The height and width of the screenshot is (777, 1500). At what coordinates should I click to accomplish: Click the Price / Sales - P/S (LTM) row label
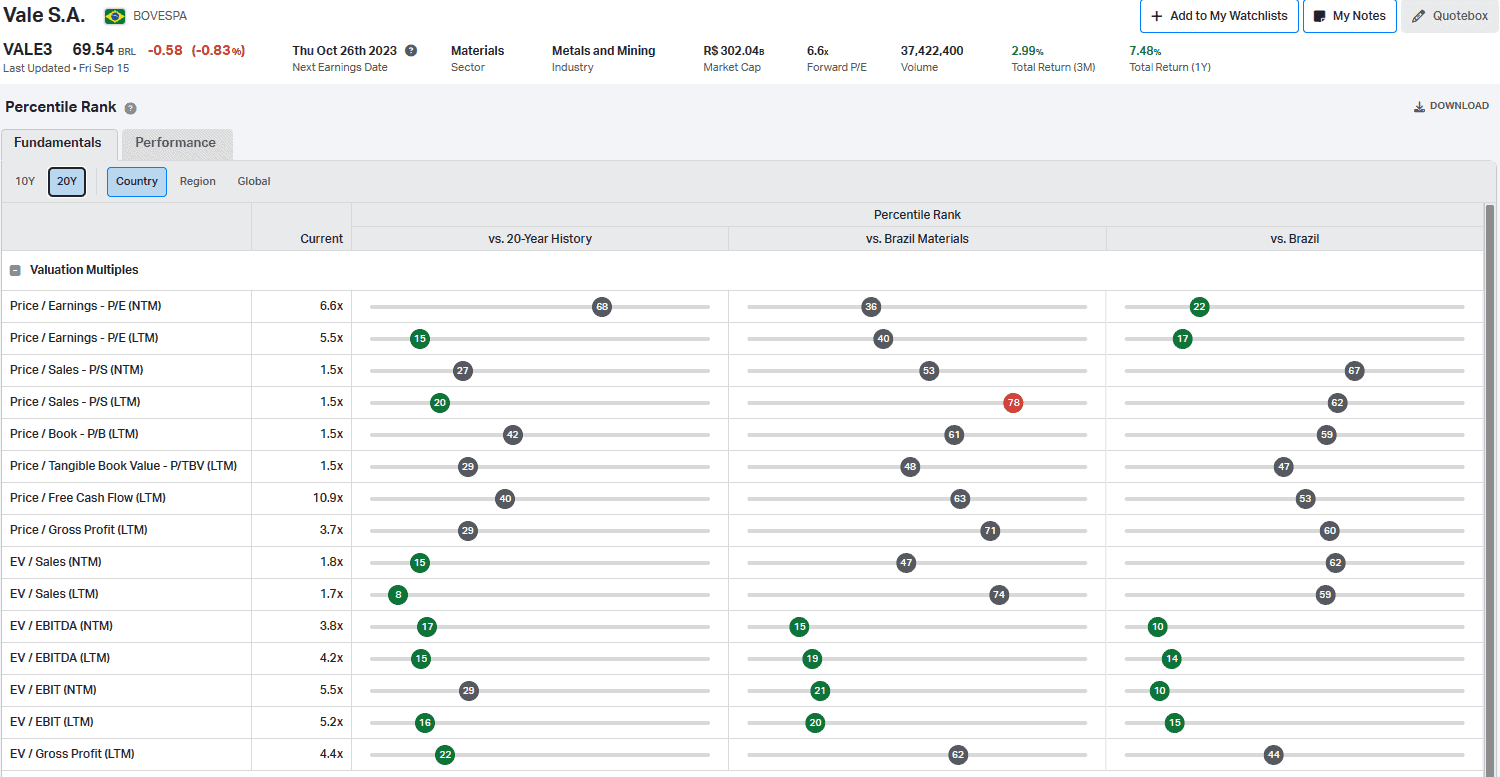coord(75,402)
